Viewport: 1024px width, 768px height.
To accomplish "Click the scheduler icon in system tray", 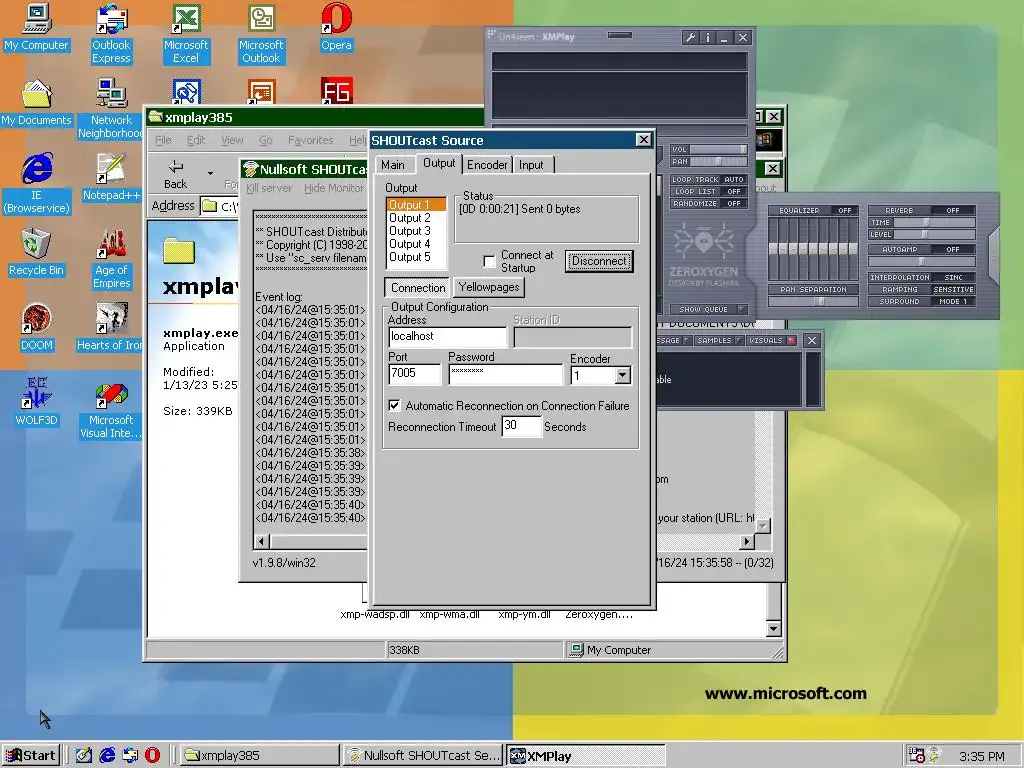I will [x=917, y=756].
